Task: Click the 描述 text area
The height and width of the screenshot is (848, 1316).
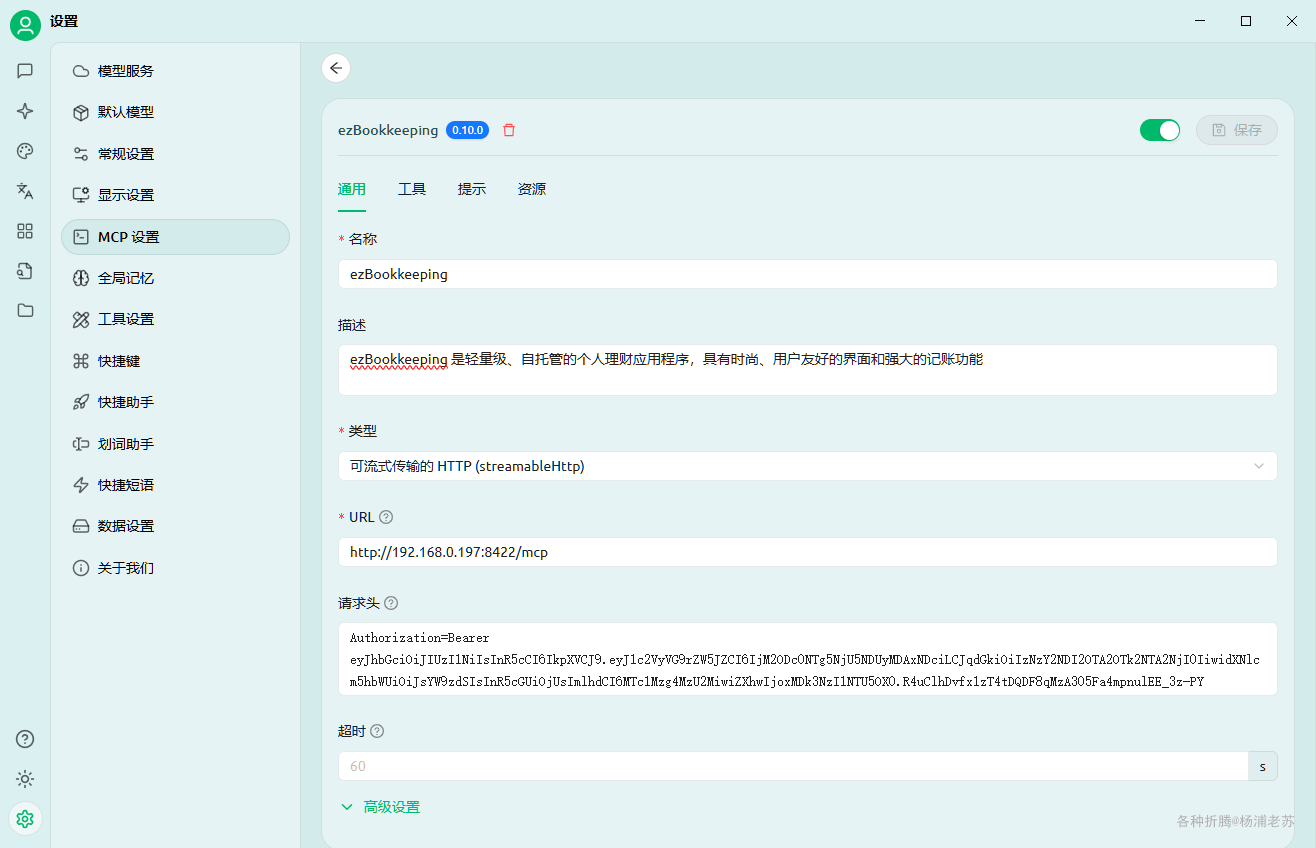Action: coord(808,370)
